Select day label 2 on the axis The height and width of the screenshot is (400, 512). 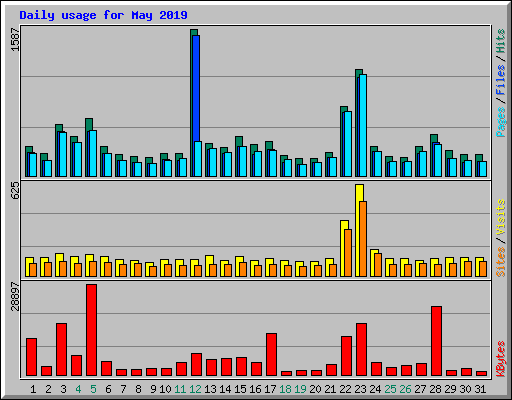[x=48, y=389]
